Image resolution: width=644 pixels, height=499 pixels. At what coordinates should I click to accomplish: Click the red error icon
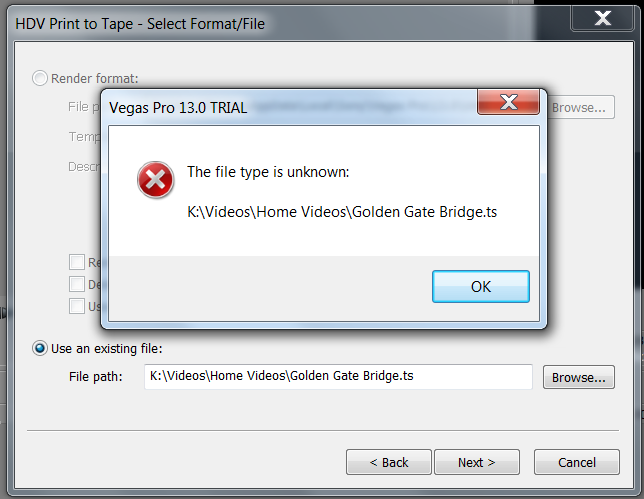[x=155, y=179]
